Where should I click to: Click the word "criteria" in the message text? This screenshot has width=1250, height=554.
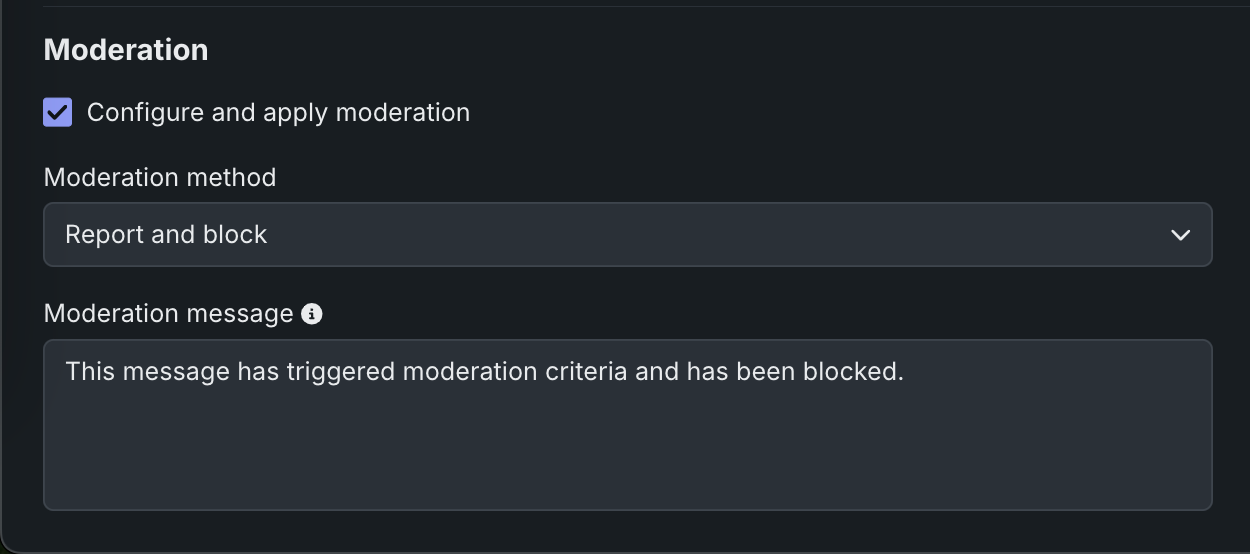(x=588, y=372)
